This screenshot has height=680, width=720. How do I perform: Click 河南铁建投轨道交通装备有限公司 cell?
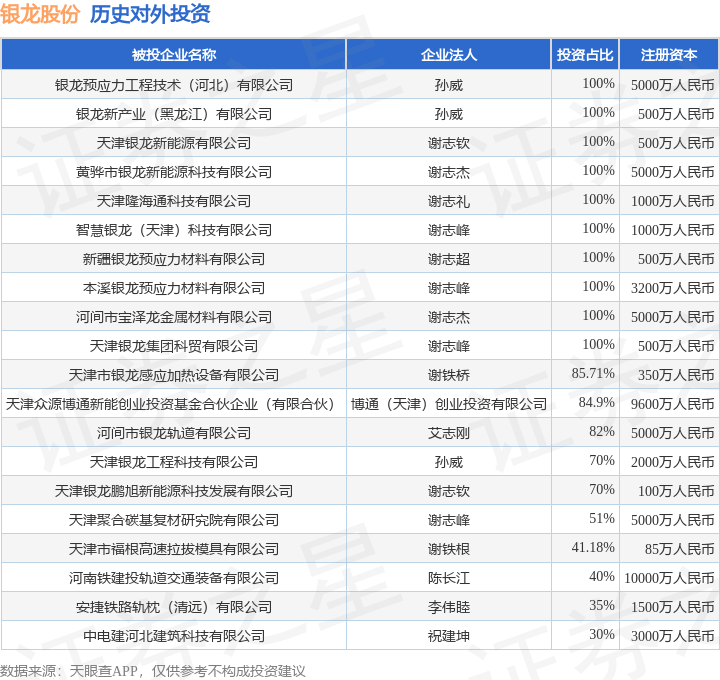coord(174,578)
